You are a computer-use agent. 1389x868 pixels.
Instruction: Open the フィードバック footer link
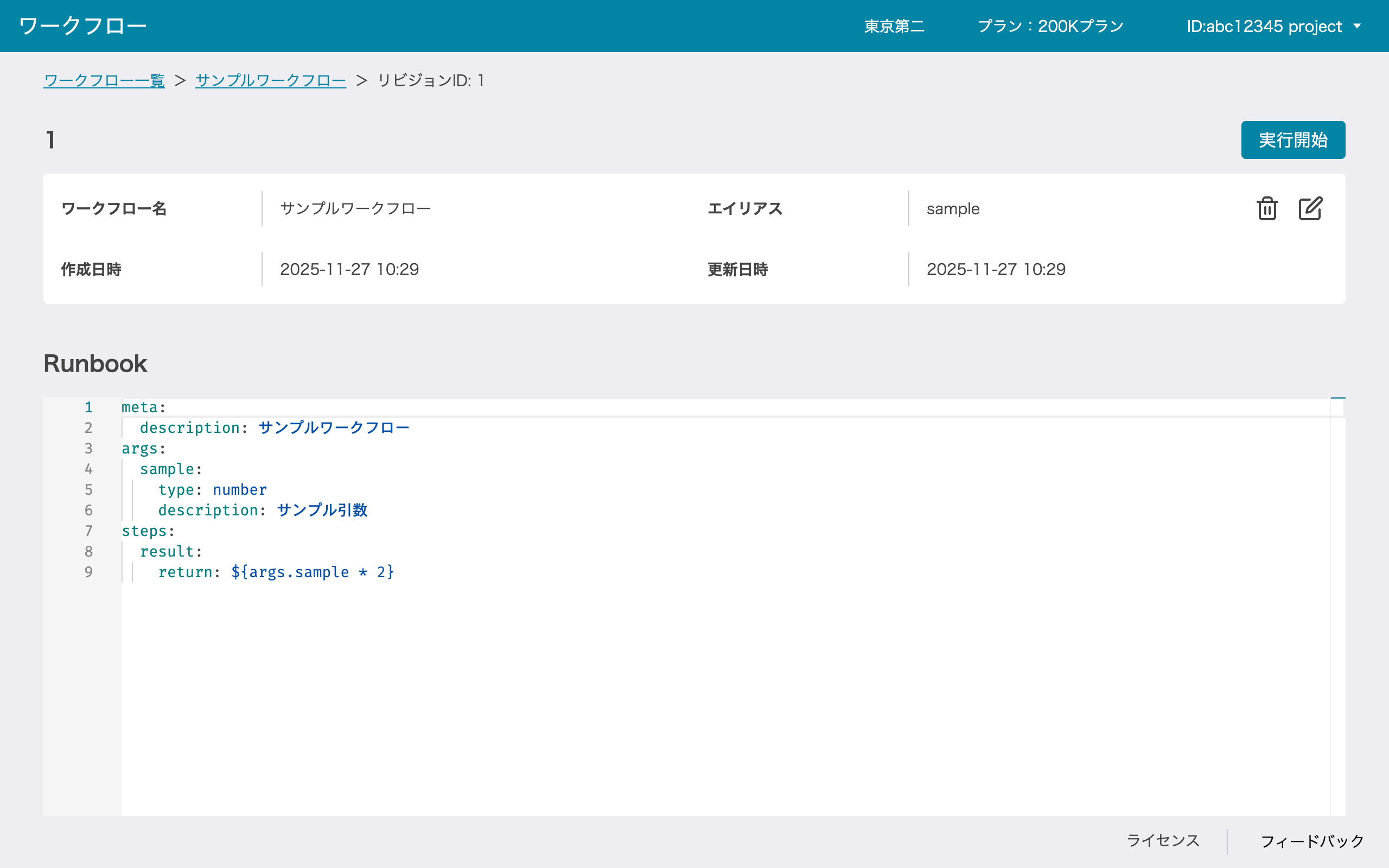click(1312, 841)
